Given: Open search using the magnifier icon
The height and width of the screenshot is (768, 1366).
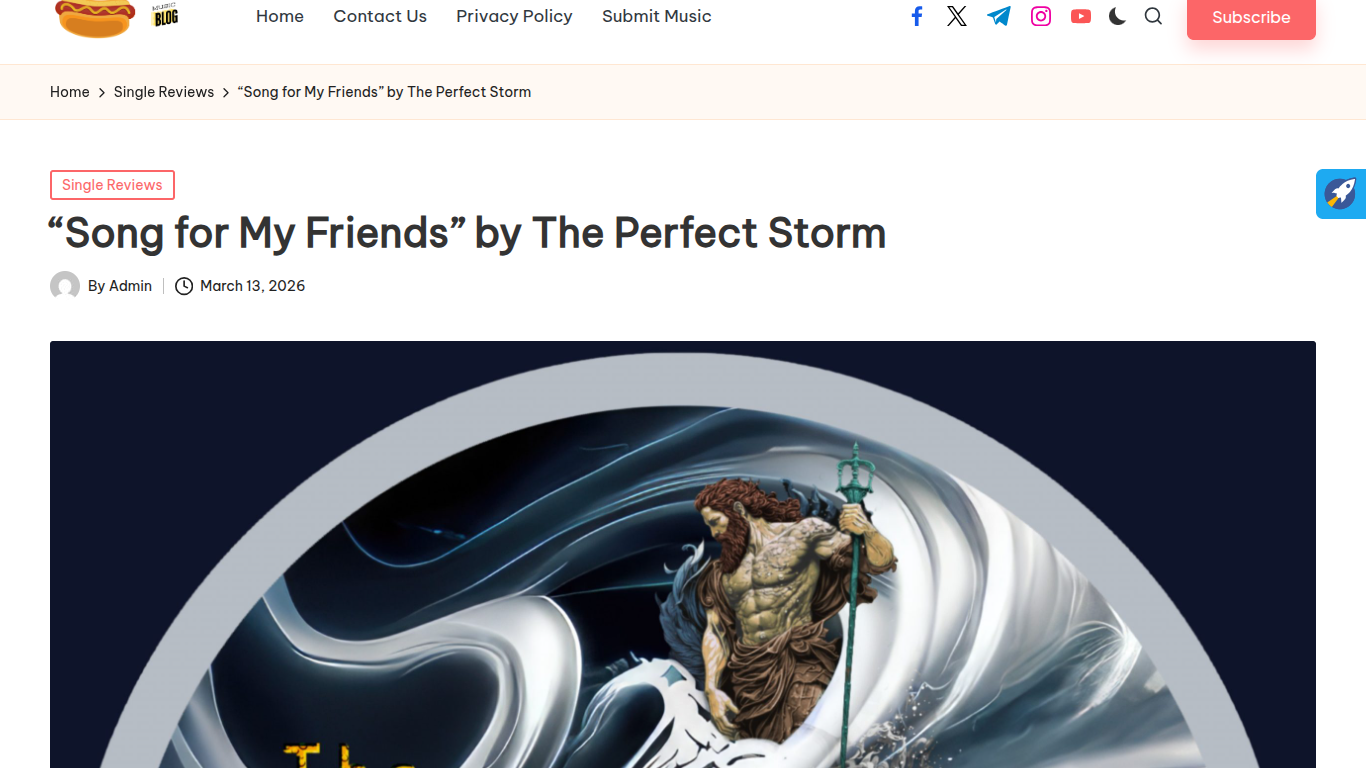Looking at the screenshot, I should coord(1153,16).
